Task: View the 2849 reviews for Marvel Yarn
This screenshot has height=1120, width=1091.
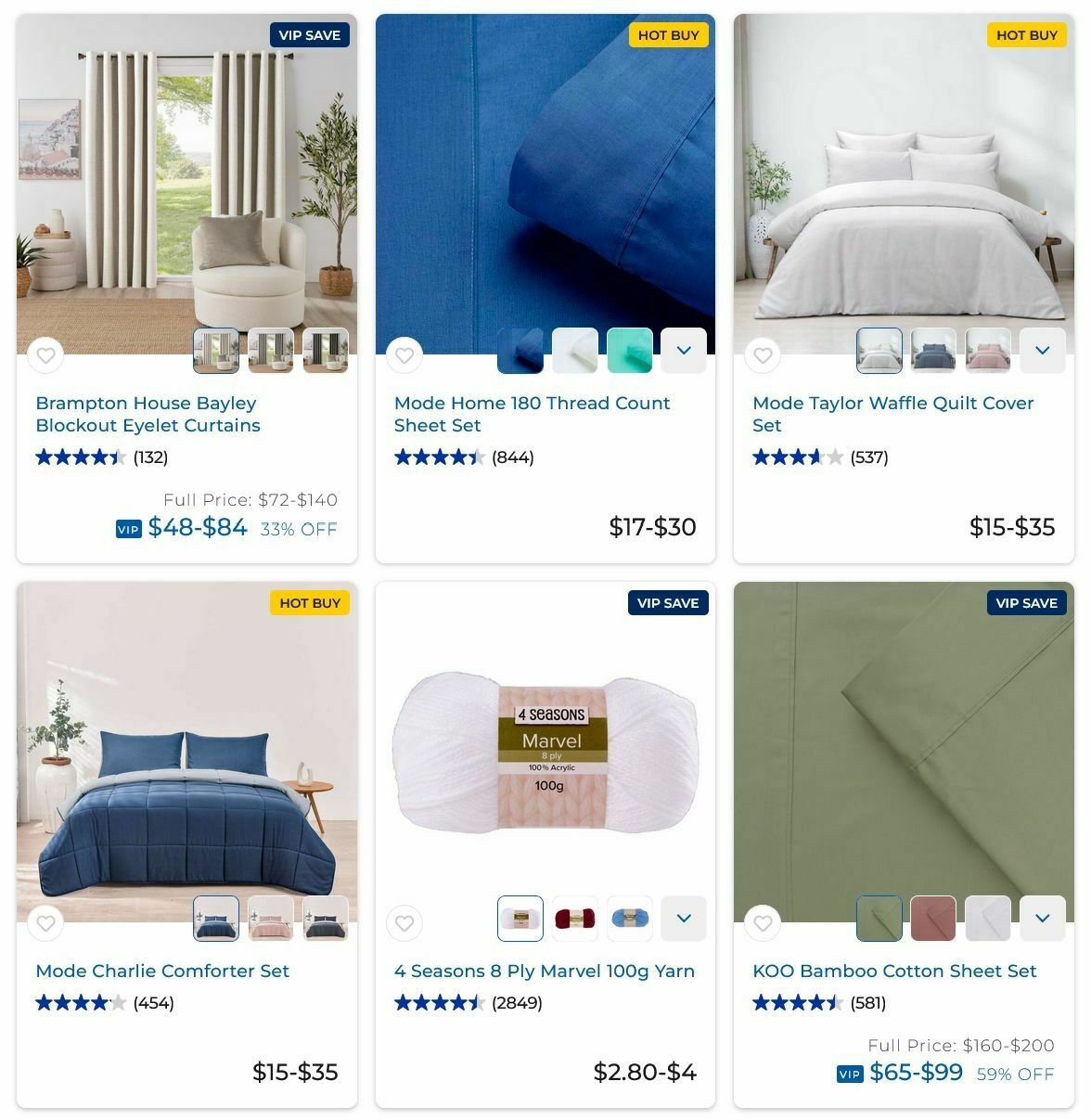Action: pos(517,1002)
